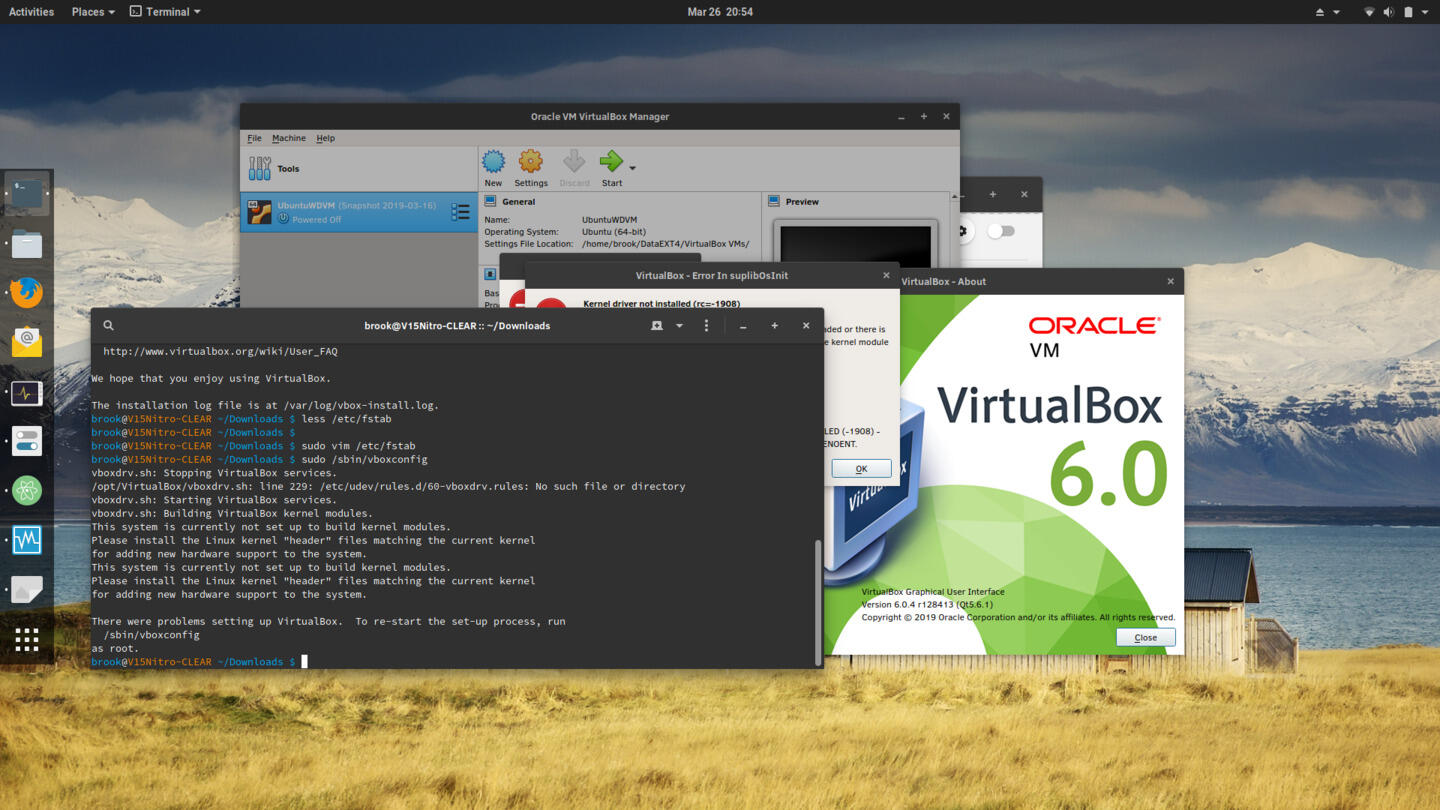Click the Settings File Location path value
1440x810 pixels.
pos(665,244)
